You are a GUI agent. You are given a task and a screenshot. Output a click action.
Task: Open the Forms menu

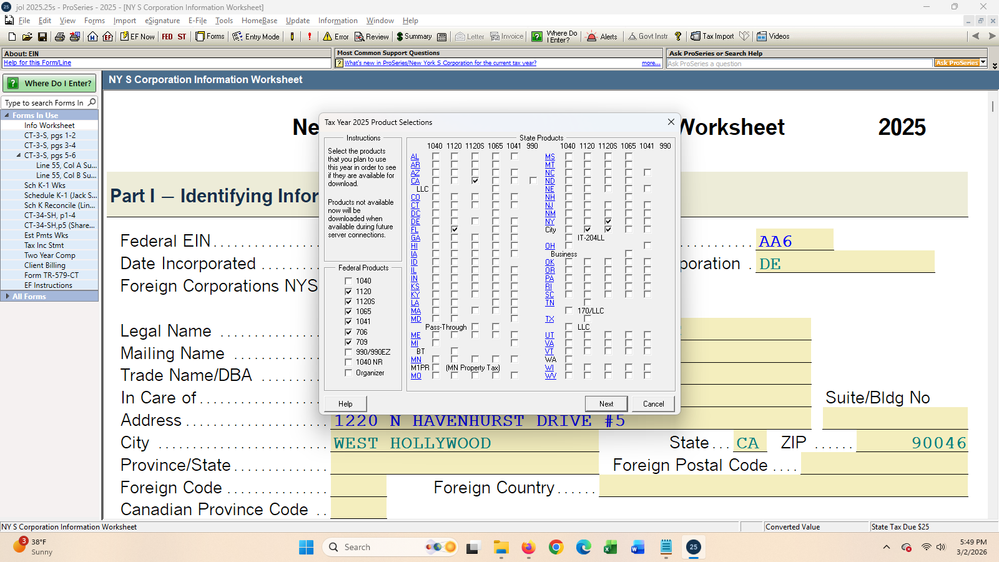click(x=94, y=20)
